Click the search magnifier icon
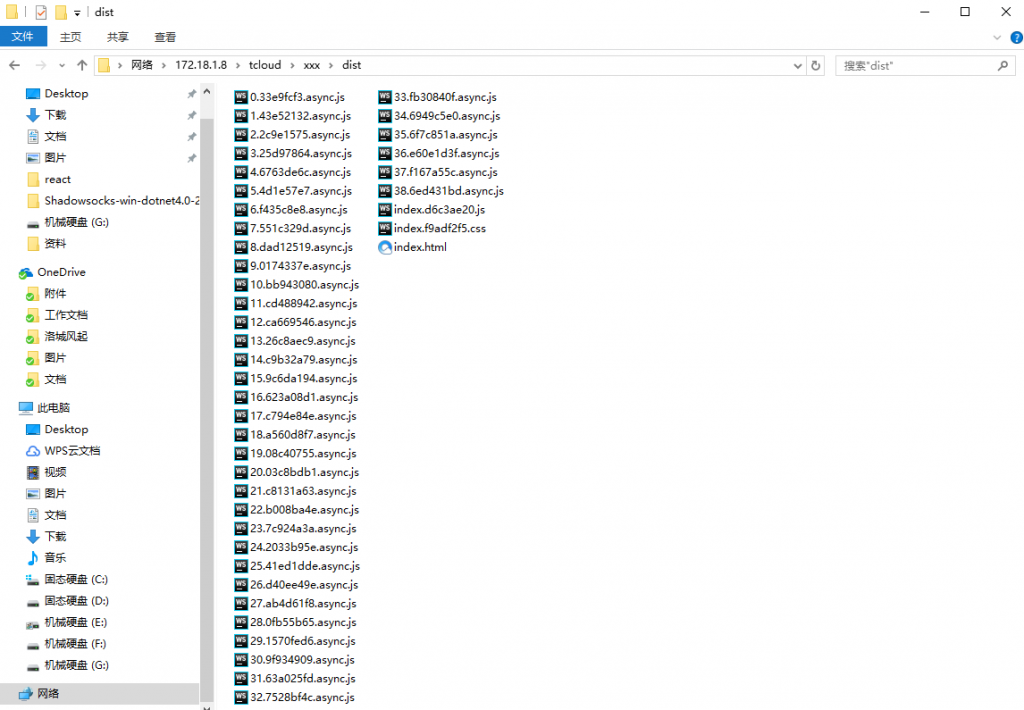This screenshot has width=1024, height=710. point(1002,65)
